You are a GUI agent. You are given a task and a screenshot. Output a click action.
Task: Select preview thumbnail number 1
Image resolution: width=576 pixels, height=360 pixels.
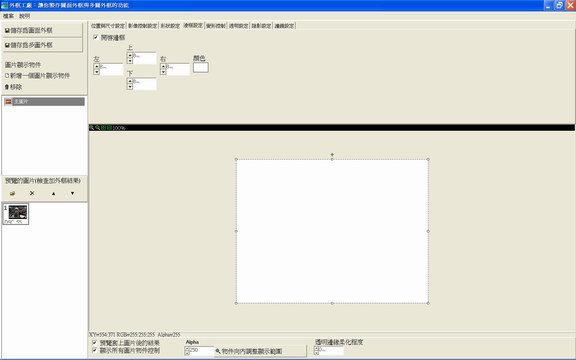[16, 214]
